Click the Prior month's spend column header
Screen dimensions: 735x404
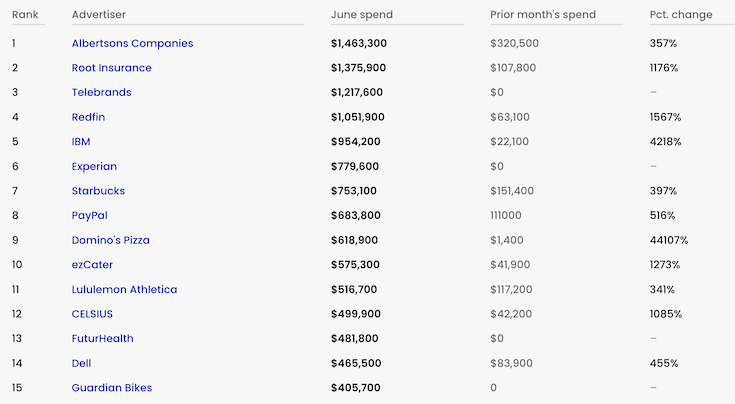click(x=543, y=15)
